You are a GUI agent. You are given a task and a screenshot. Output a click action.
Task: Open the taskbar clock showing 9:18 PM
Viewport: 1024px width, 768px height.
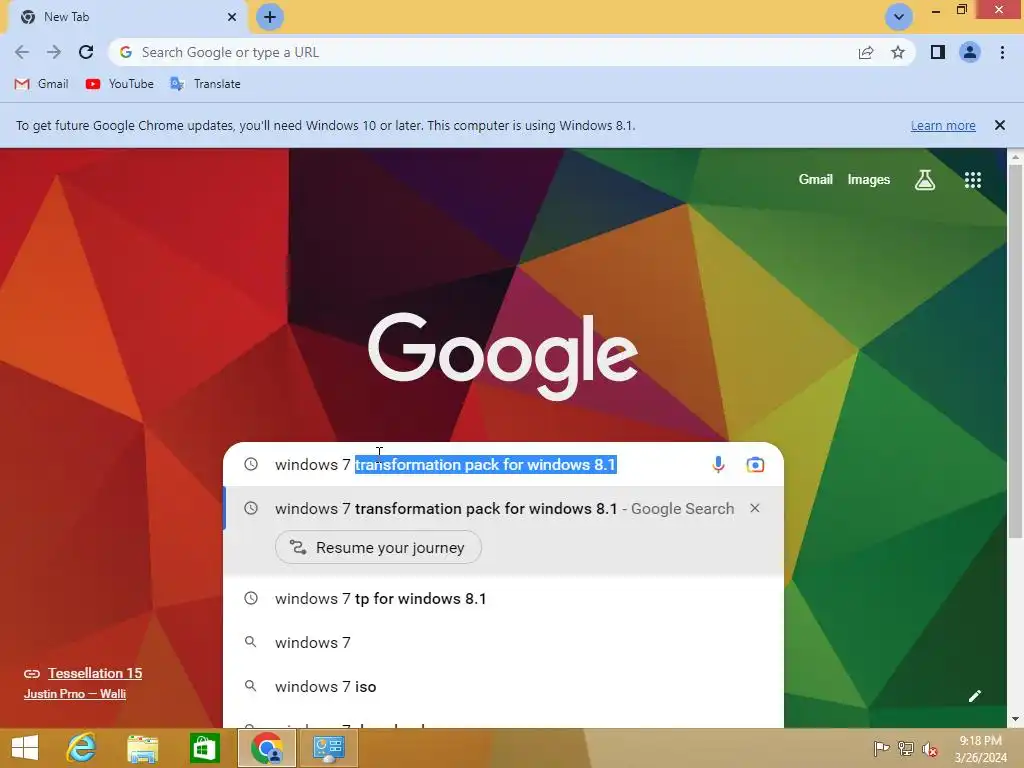point(980,748)
